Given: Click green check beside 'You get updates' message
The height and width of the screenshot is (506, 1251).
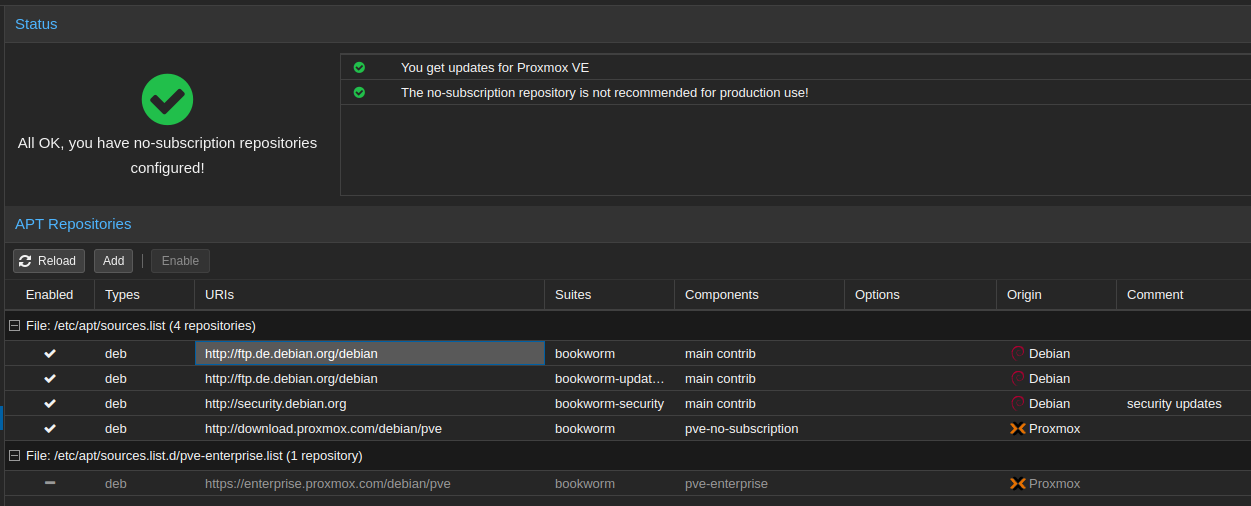Looking at the screenshot, I should tap(359, 68).
